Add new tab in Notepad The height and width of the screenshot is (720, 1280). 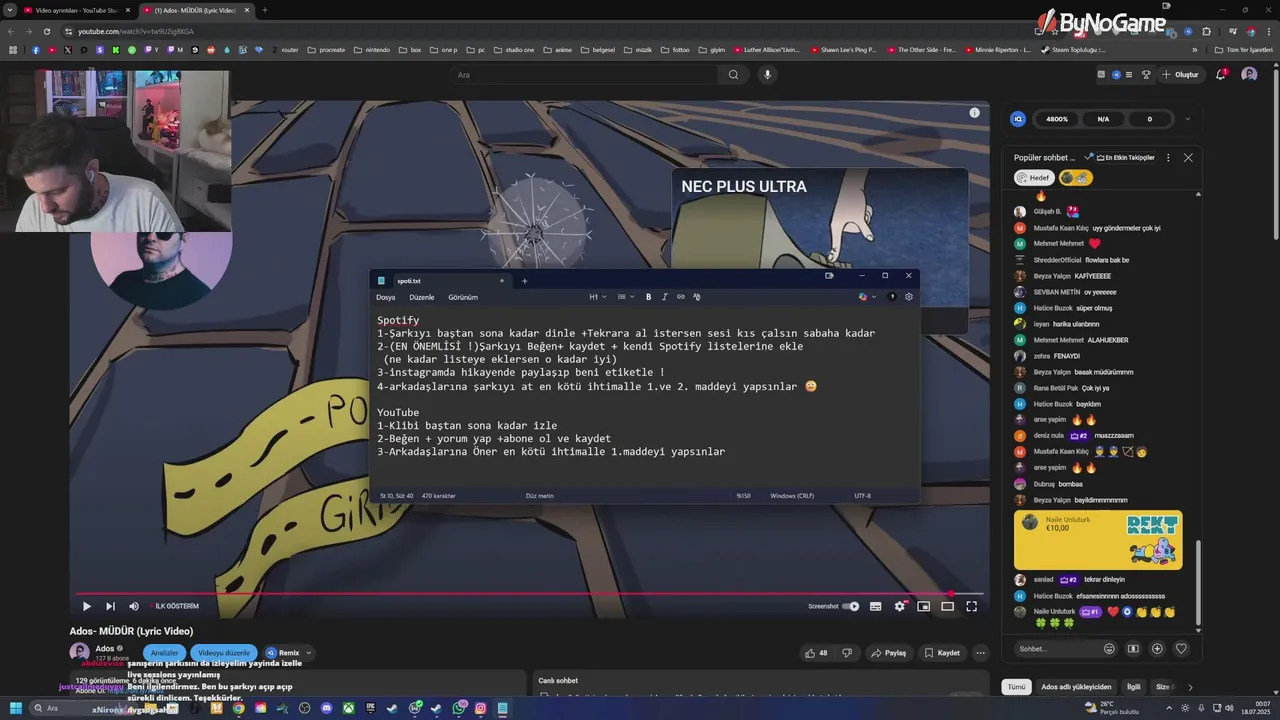524,281
